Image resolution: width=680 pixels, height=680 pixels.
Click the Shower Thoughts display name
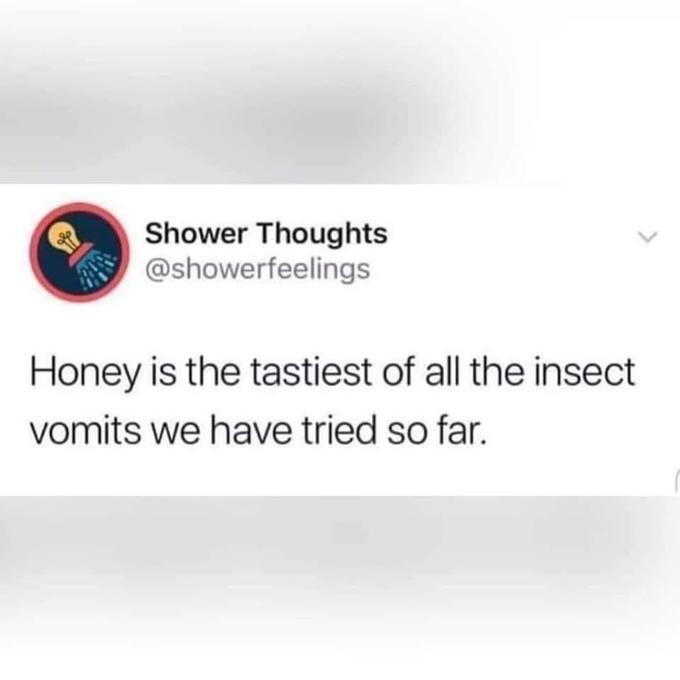(266, 233)
